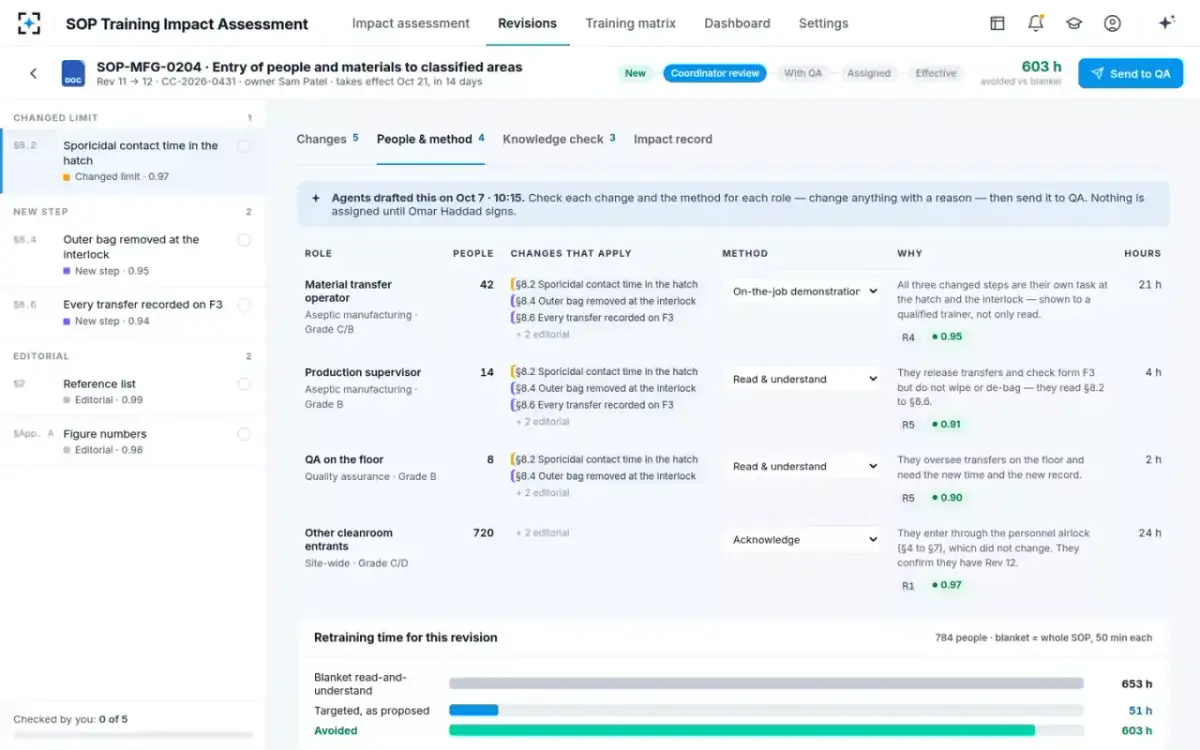Open method dropdown for QA on the floor
Screen dimensions: 1200x750
[x=804, y=466]
